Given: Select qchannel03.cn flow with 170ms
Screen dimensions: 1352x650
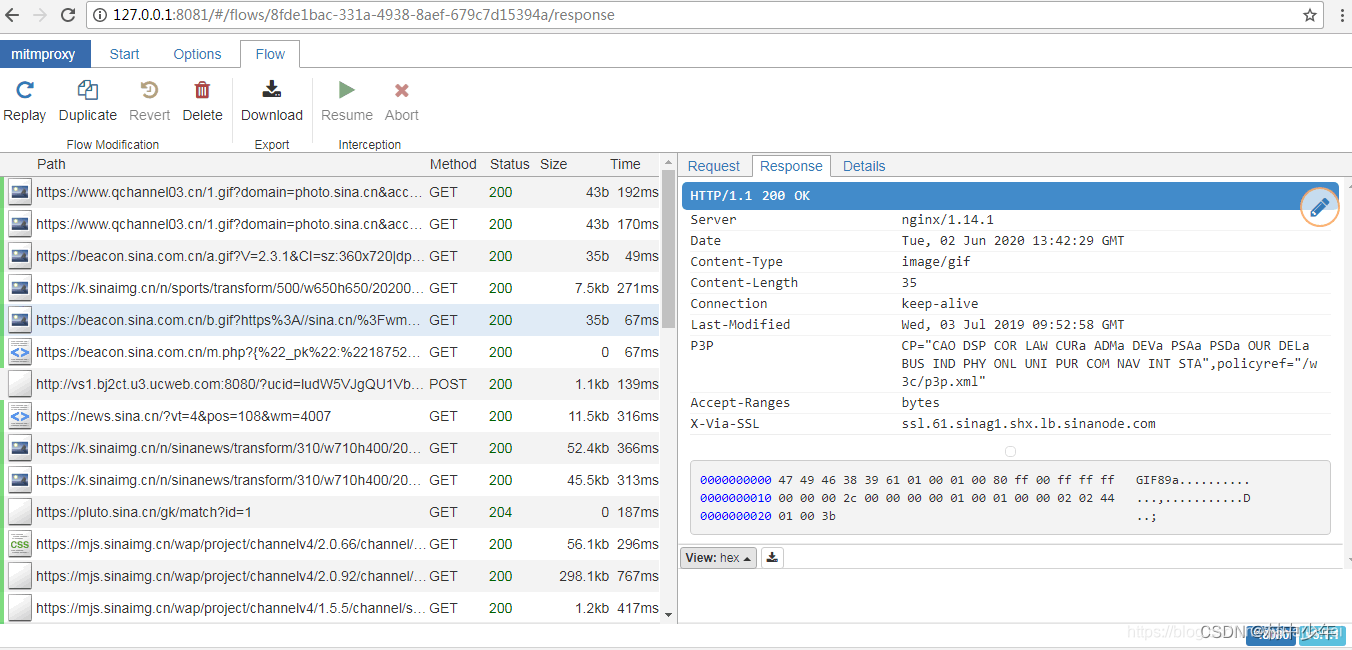Looking at the screenshot, I should pyautogui.click(x=332, y=224).
